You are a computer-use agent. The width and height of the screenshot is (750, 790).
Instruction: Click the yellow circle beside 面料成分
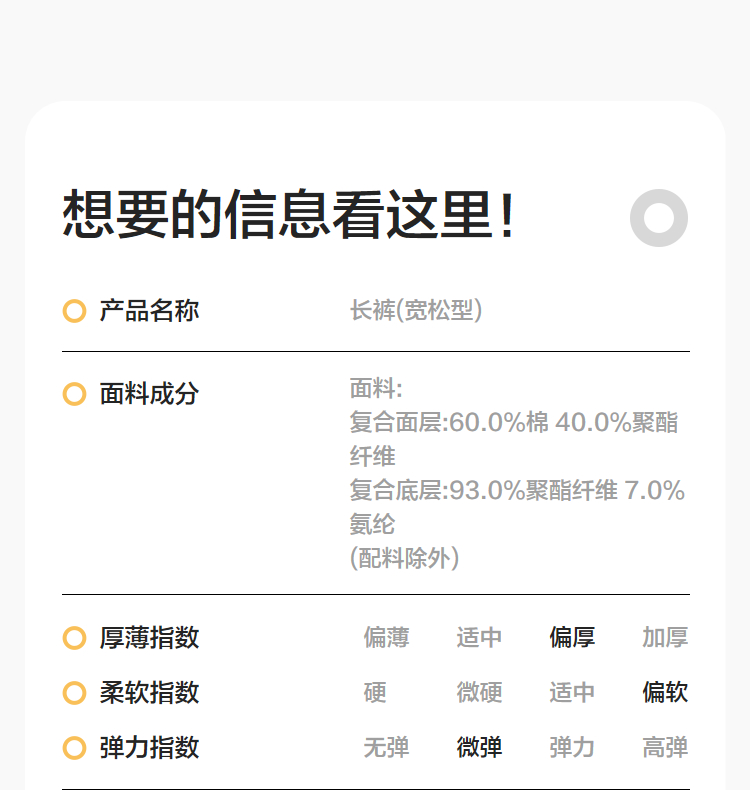[x=74, y=394]
